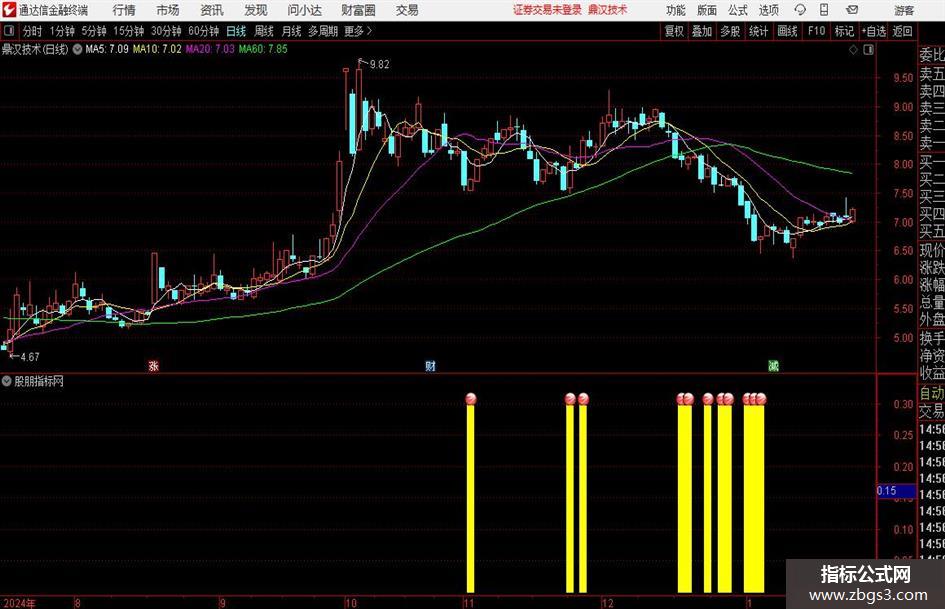The width and height of the screenshot is (945, 609).
Task: Open the mobile phone icon
Action: 824,10
